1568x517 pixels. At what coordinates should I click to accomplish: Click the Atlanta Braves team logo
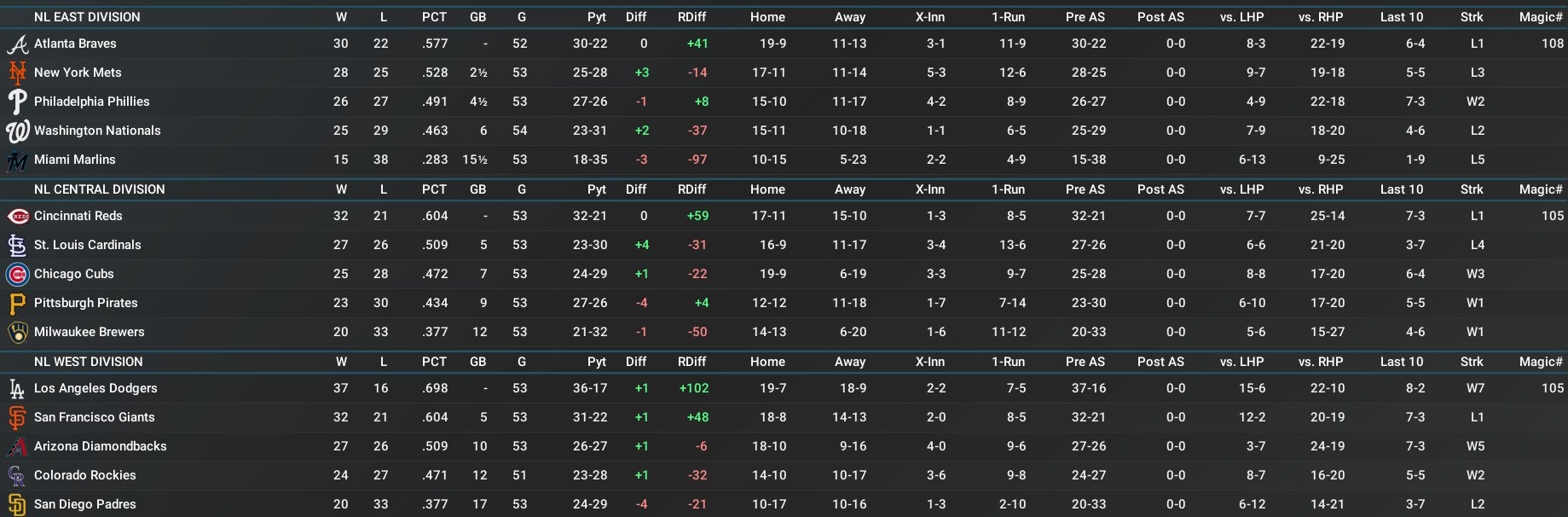point(17,44)
